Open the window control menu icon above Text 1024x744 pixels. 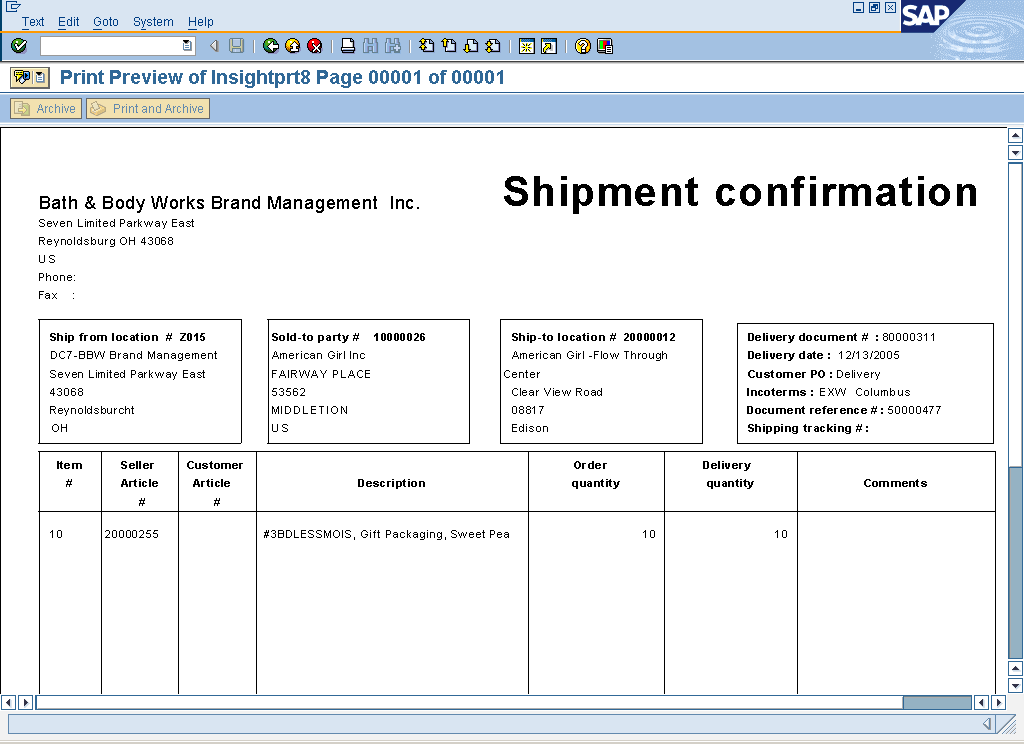pyautogui.click(x=13, y=7)
